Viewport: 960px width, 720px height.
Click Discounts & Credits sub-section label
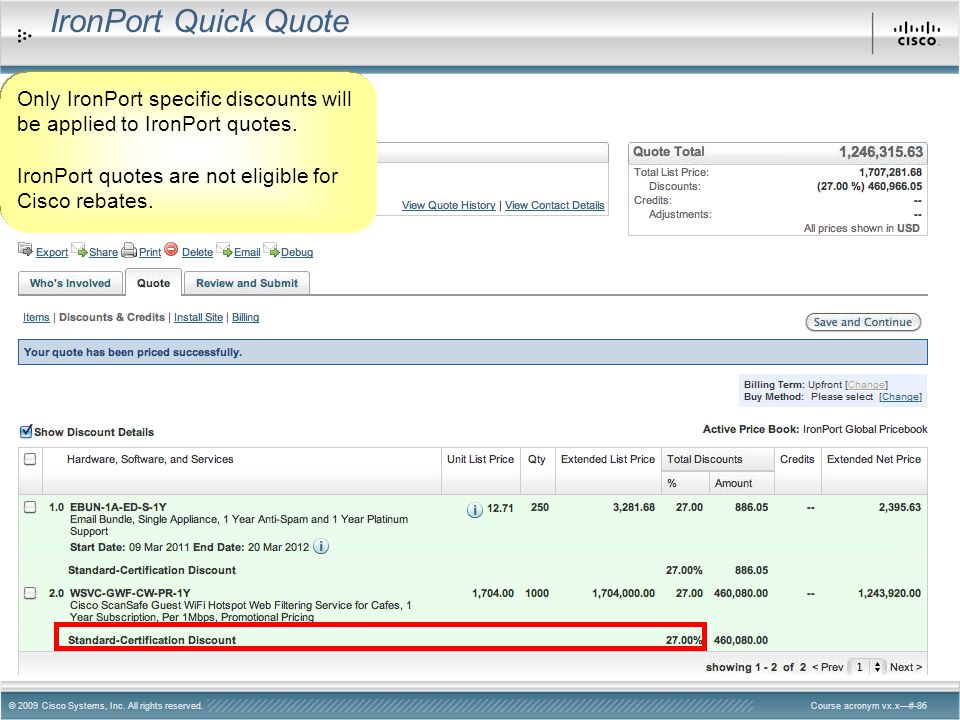(112, 317)
